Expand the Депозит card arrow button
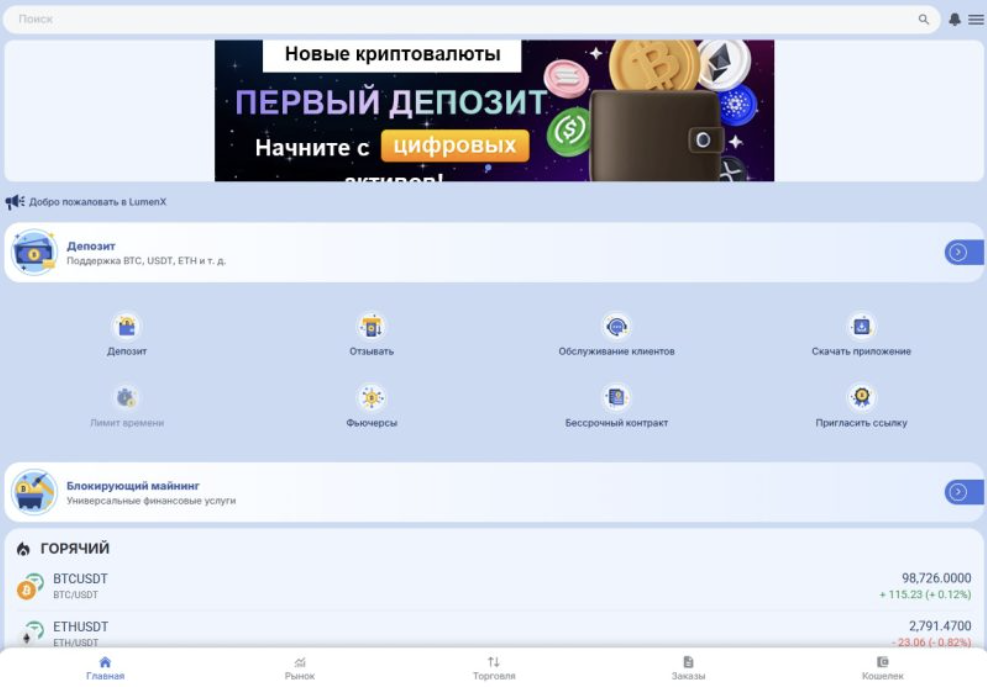 click(x=963, y=253)
